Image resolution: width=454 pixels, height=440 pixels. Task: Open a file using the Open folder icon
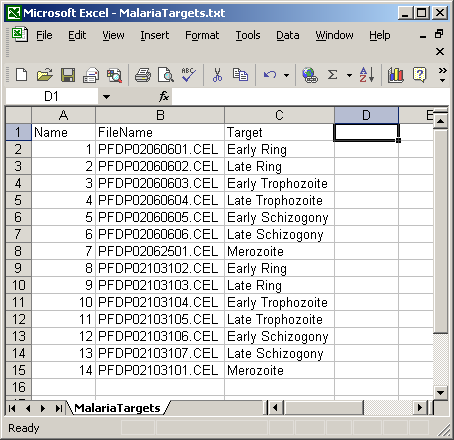coord(45,75)
